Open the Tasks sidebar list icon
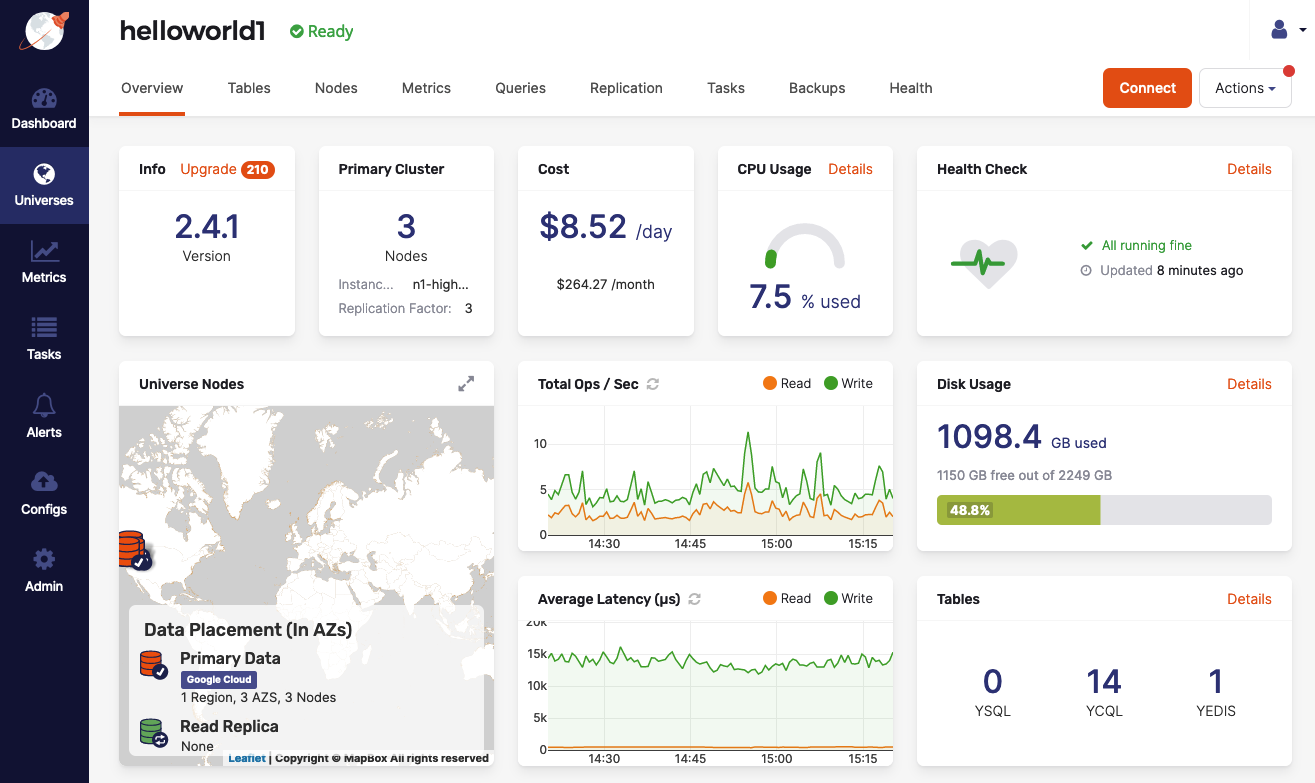The height and width of the screenshot is (783, 1315). [x=44, y=328]
